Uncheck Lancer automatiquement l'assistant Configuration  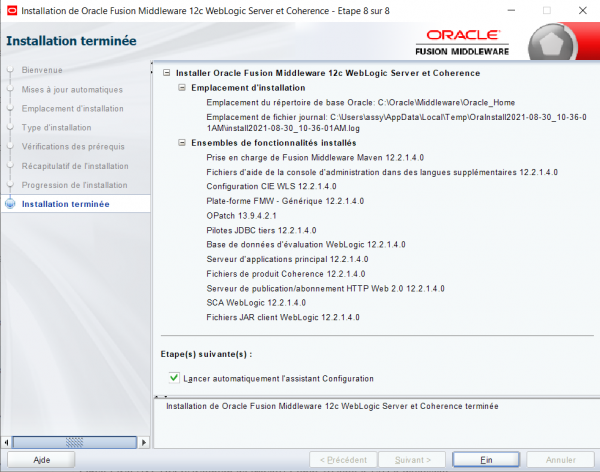[x=174, y=378]
